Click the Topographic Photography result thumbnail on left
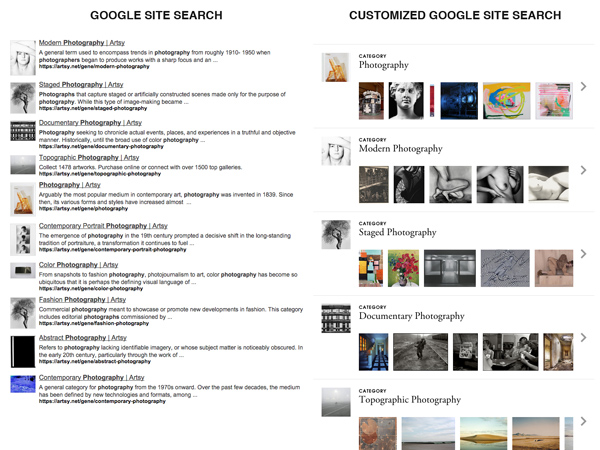Image resolution: width=600 pixels, height=450 pixels. pos(23,165)
